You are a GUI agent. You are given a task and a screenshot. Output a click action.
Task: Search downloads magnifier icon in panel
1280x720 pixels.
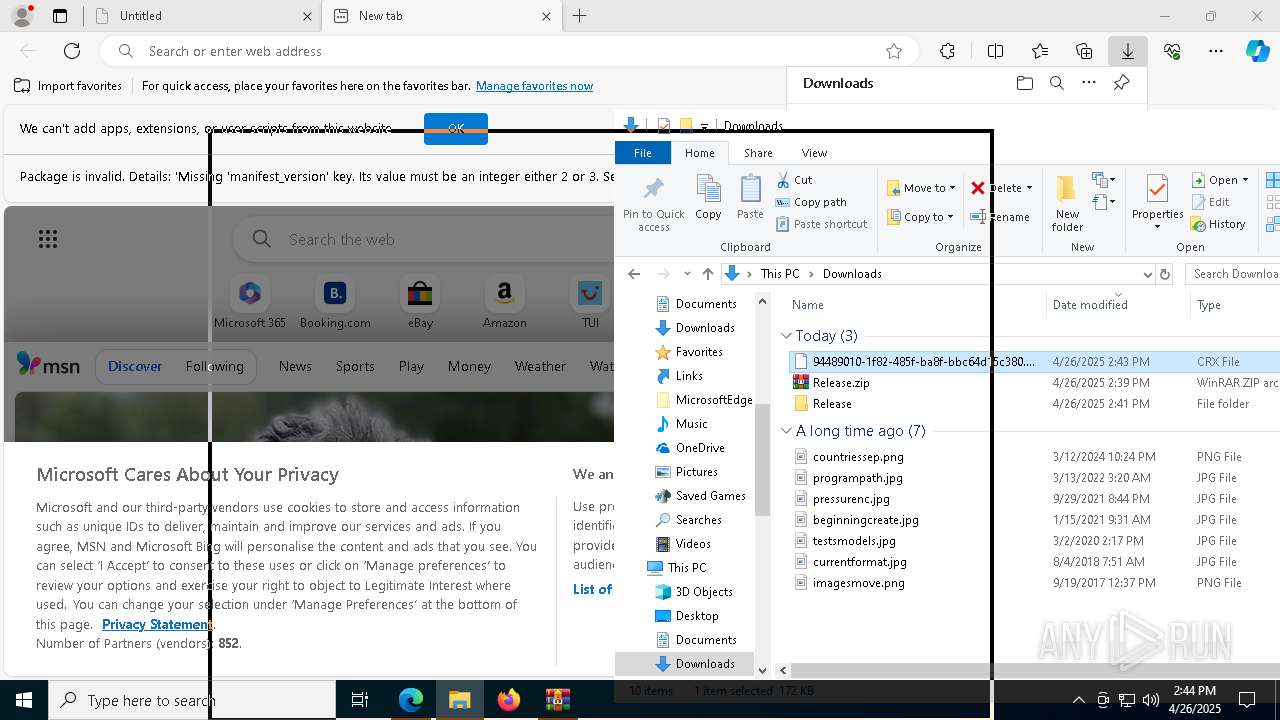(1057, 83)
